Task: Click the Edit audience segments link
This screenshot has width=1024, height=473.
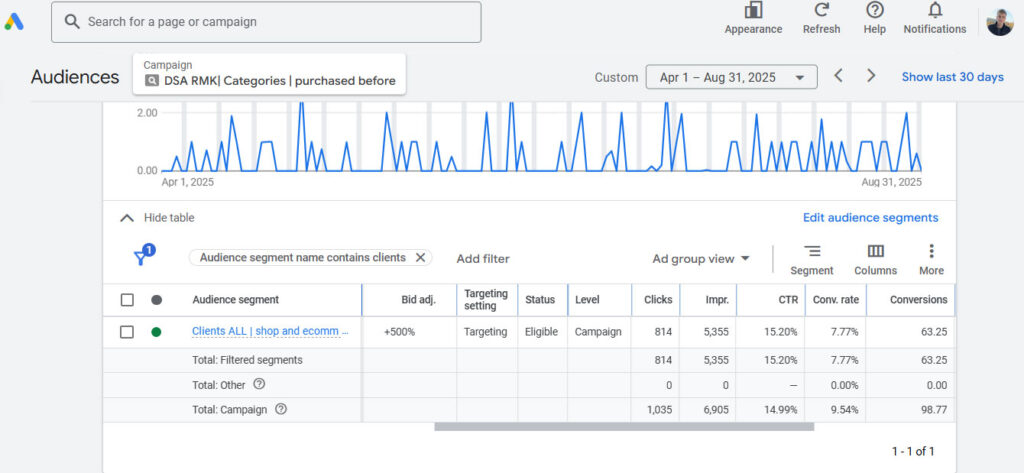Action: (870, 218)
